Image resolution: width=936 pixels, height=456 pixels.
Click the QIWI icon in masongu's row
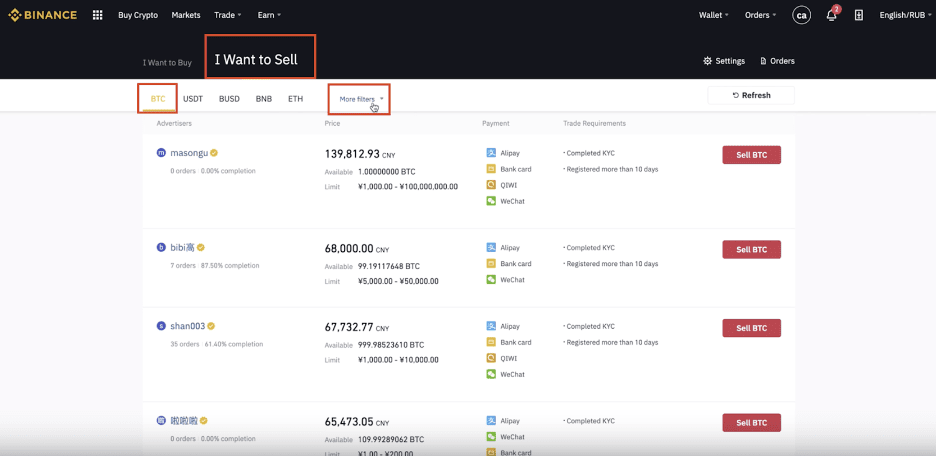click(x=491, y=185)
